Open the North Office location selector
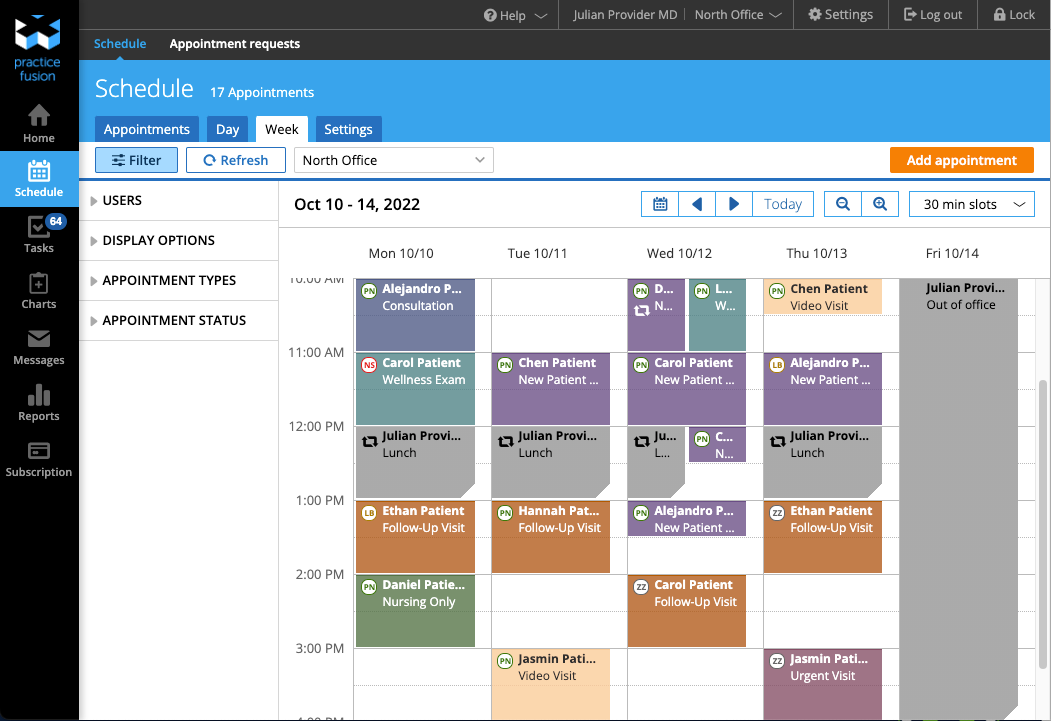 [393, 159]
